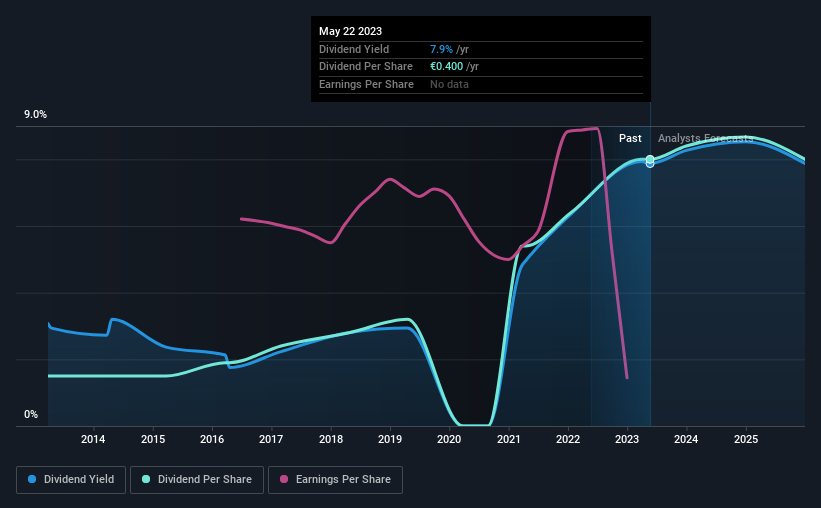The image size is (821, 508).
Task: Toggle the Earnings Per Share legend button
Action: (335, 480)
